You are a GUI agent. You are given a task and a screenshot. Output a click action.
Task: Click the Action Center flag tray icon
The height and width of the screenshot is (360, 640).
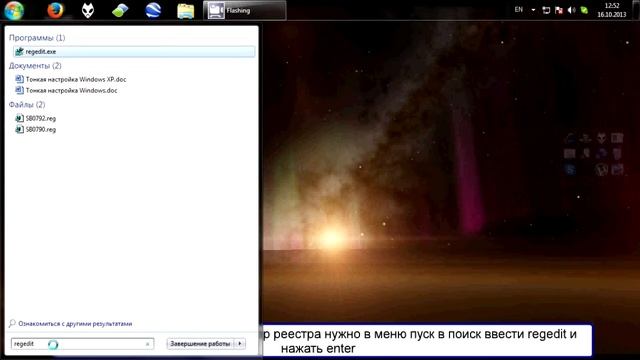[559, 10]
